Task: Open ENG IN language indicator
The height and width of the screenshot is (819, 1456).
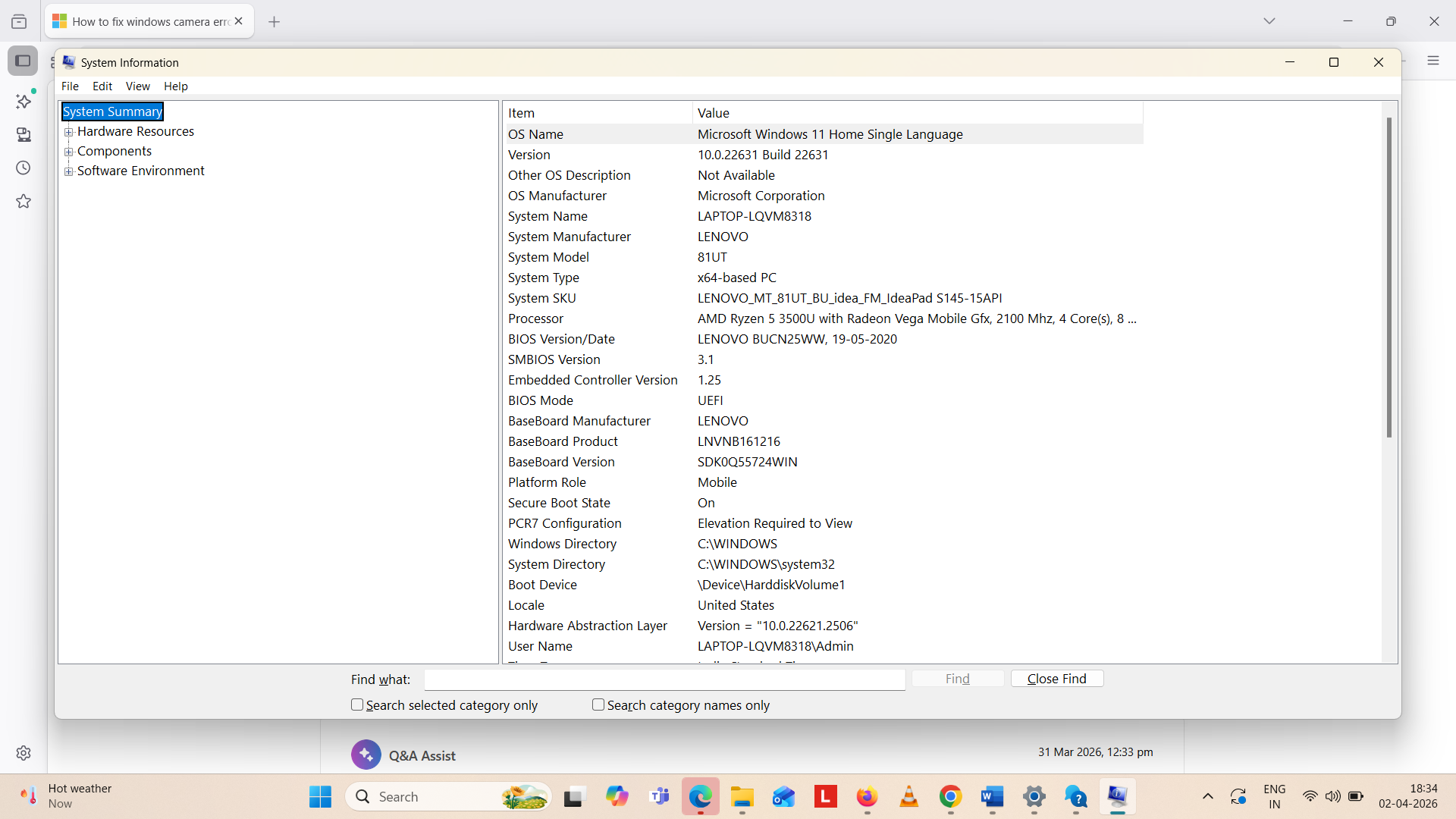Action: (1275, 796)
